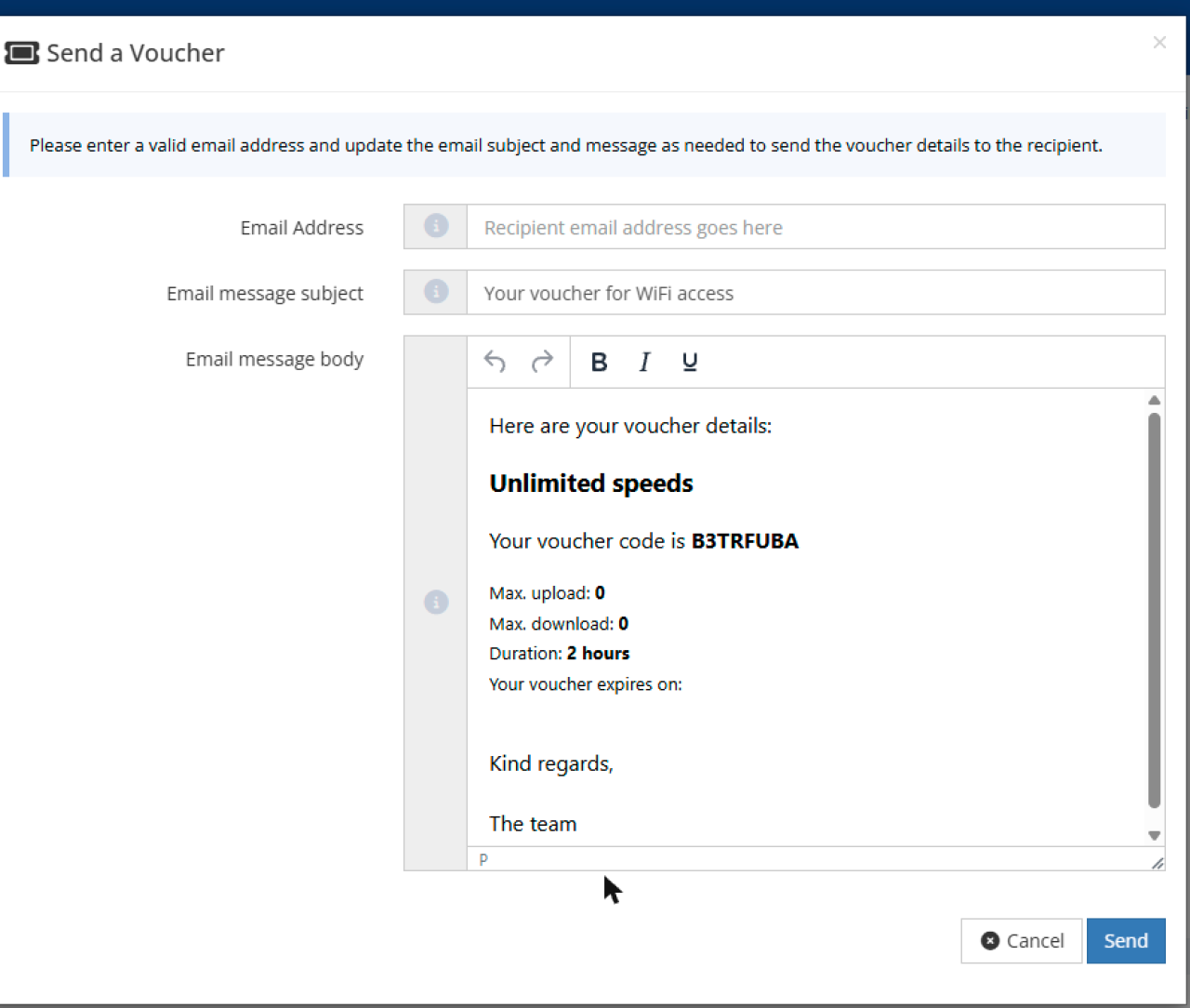Image resolution: width=1190 pixels, height=1008 pixels.
Task: Click the 'Max. download: 0' line
Action: coord(559,624)
